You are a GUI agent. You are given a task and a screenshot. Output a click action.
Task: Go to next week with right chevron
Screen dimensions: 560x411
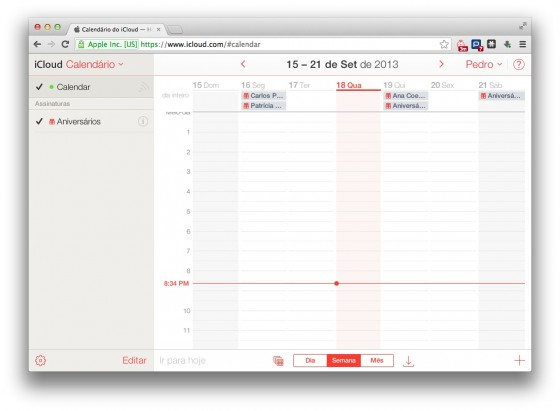coord(441,64)
